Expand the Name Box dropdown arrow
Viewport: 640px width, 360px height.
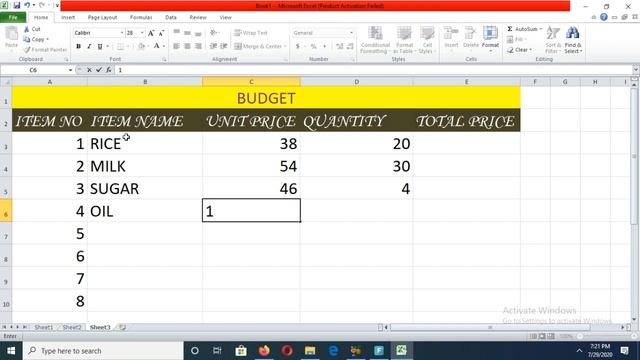point(70,70)
